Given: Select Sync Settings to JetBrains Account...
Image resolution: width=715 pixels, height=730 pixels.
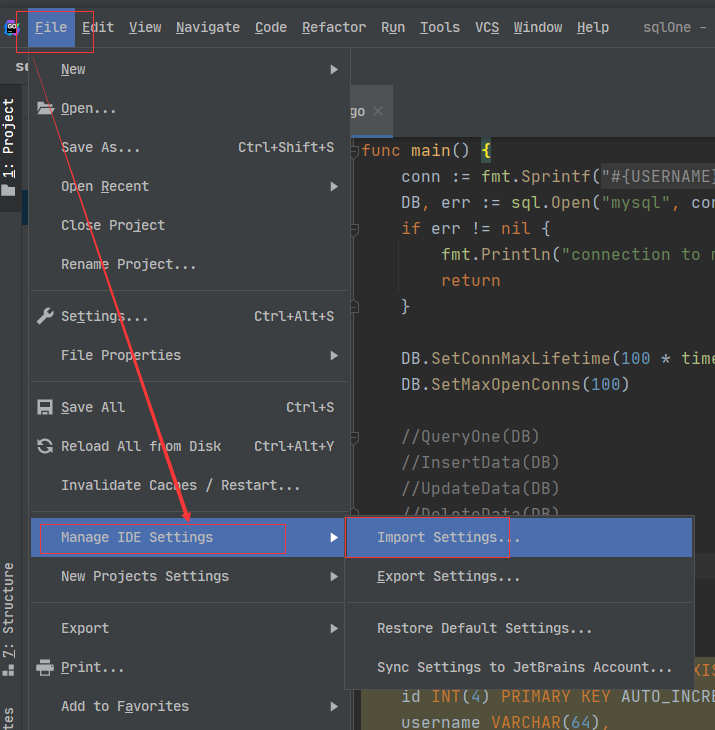Looking at the screenshot, I should 519,667.
